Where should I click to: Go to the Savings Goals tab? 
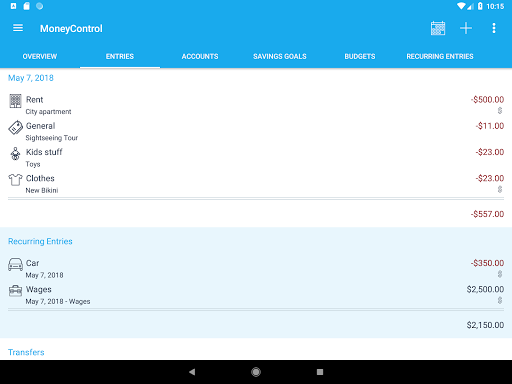280,56
